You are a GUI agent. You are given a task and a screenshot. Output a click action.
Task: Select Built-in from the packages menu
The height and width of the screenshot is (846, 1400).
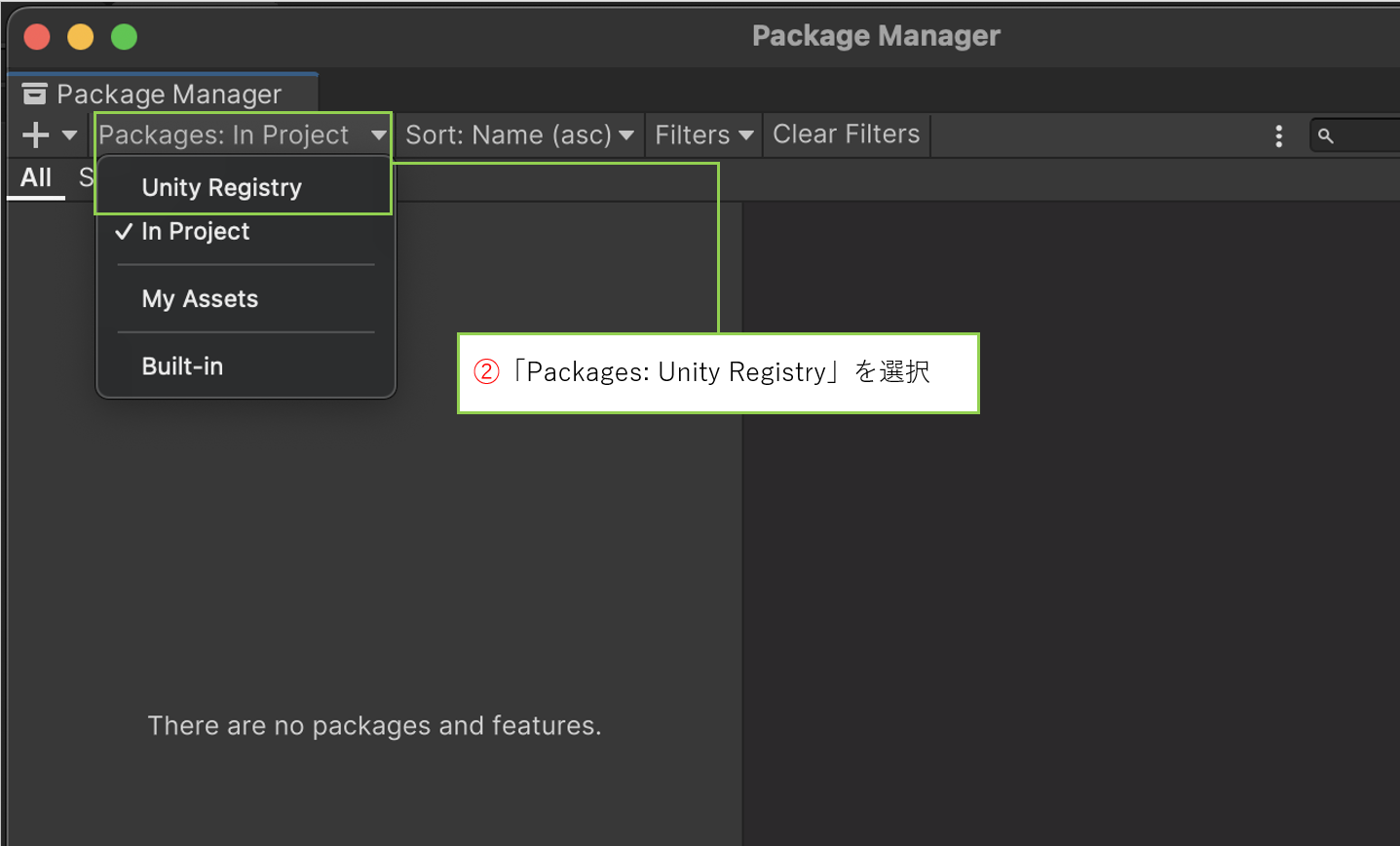(x=182, y=366)
